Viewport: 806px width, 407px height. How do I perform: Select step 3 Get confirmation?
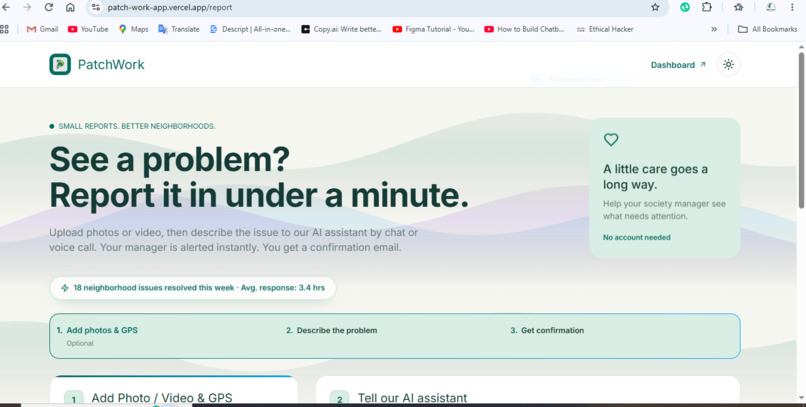pos(547,330)
